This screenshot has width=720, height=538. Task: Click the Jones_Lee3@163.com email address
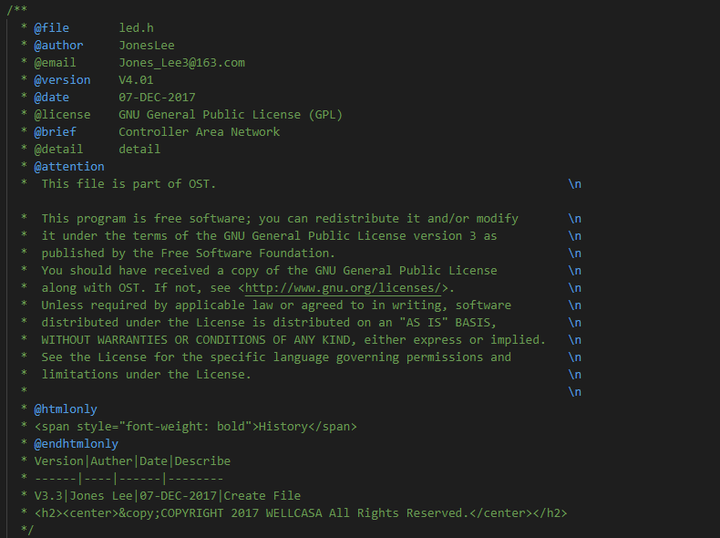(181, 62)
